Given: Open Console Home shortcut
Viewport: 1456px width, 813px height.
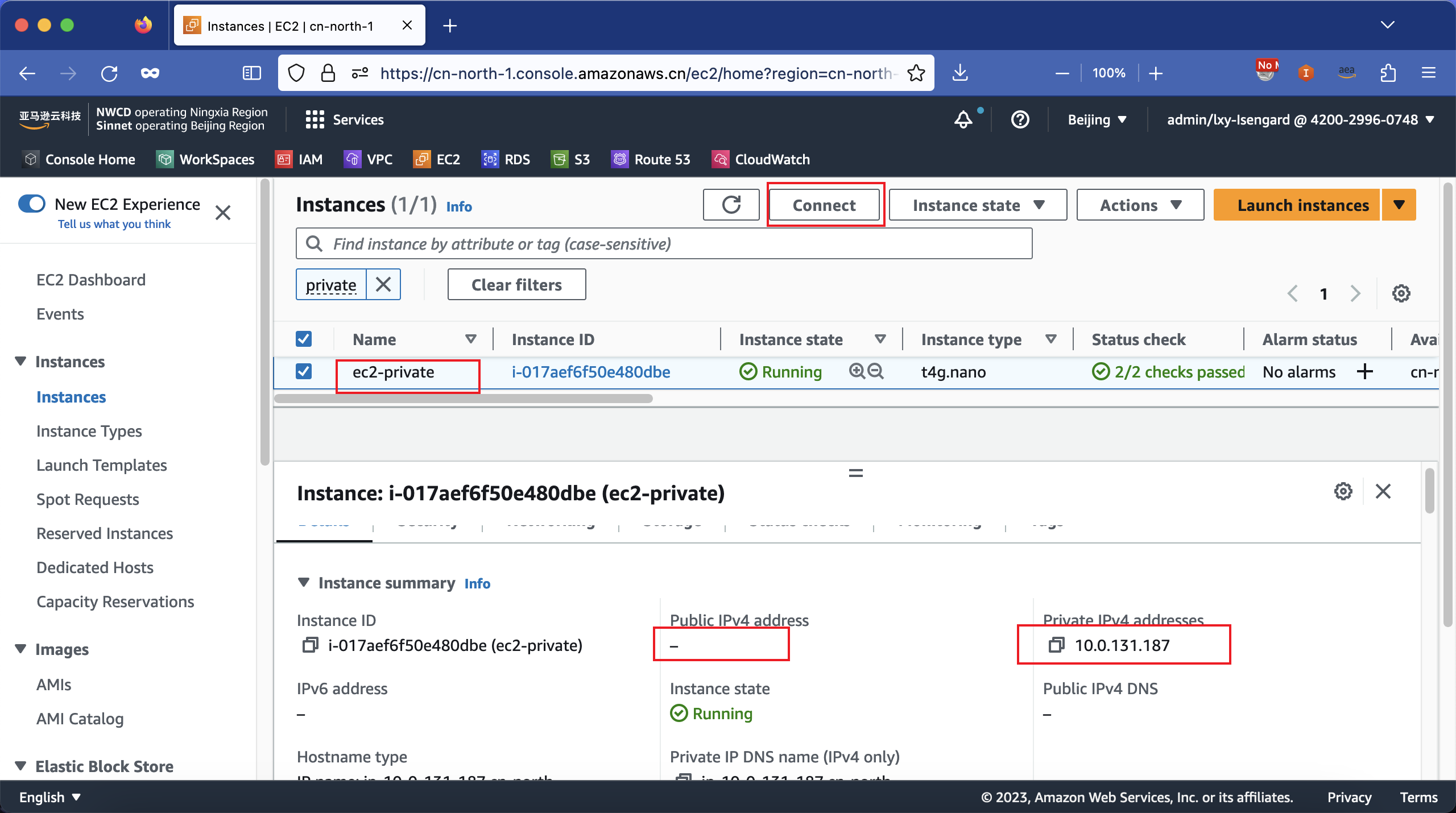Looking at the screenshot, I should 79,159.
